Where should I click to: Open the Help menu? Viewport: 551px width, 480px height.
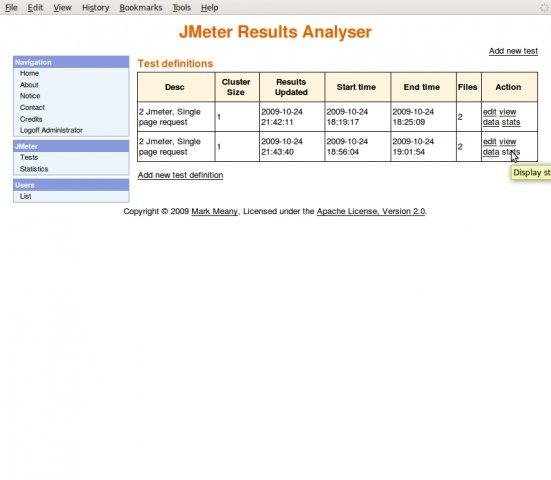tap(209, 7)
